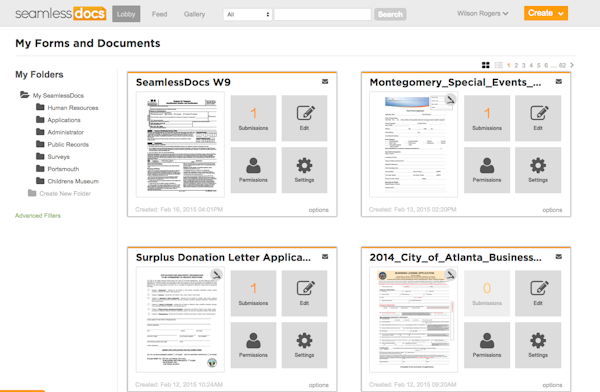Open Settings gear on 2014_City_of_Atlanta_Business card

click(x=538, y=345)
